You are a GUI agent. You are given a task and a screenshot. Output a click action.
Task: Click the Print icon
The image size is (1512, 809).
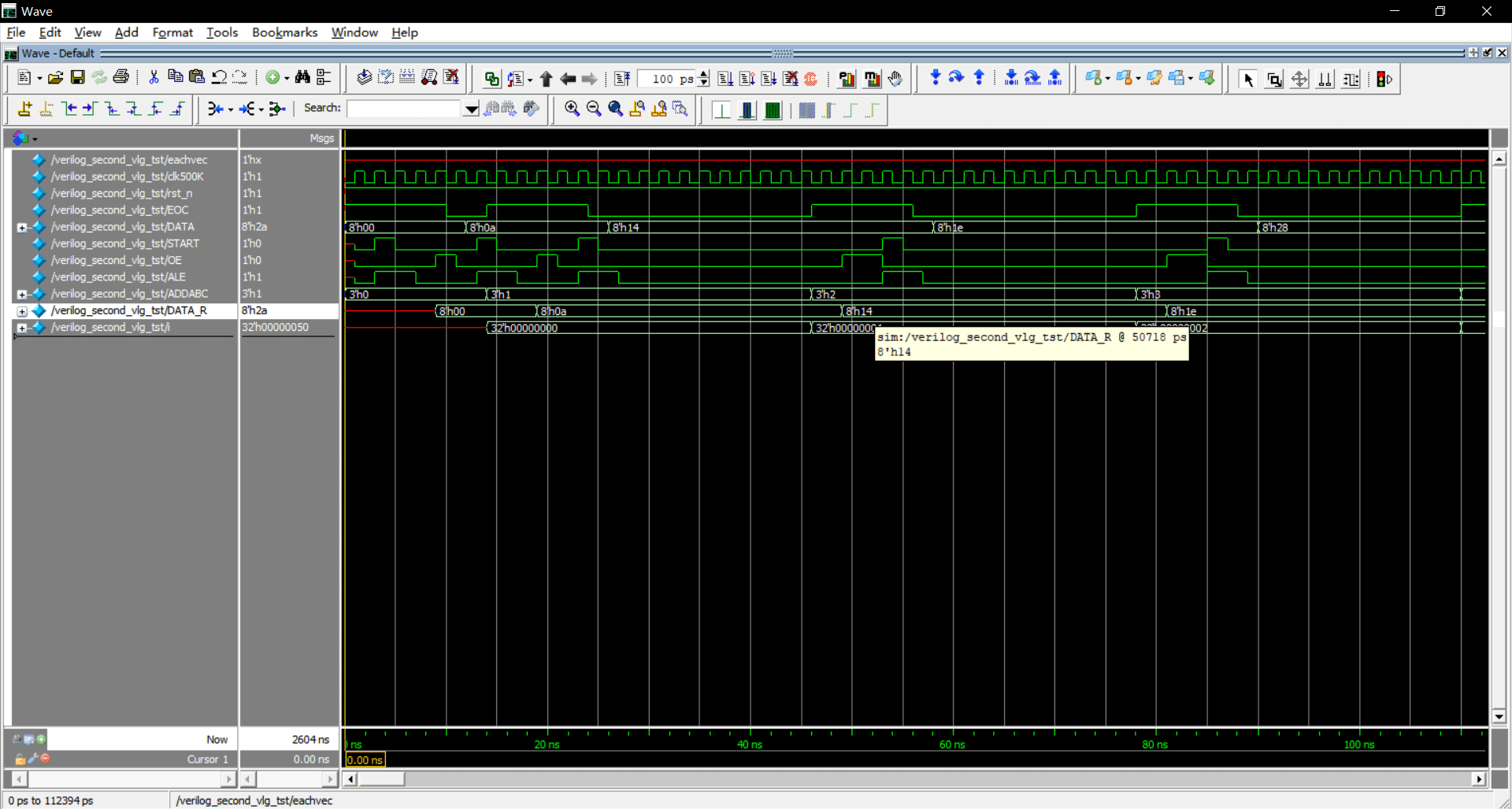pyautogui.click(x=121, y=78)
